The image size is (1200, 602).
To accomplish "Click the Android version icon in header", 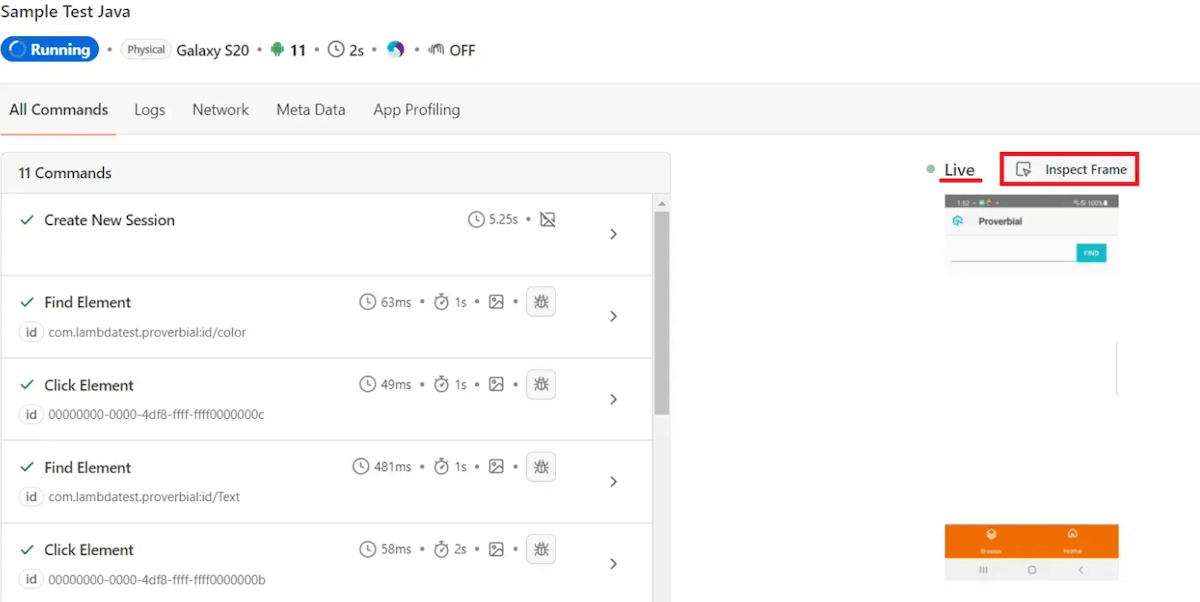I will coord(276,49).
